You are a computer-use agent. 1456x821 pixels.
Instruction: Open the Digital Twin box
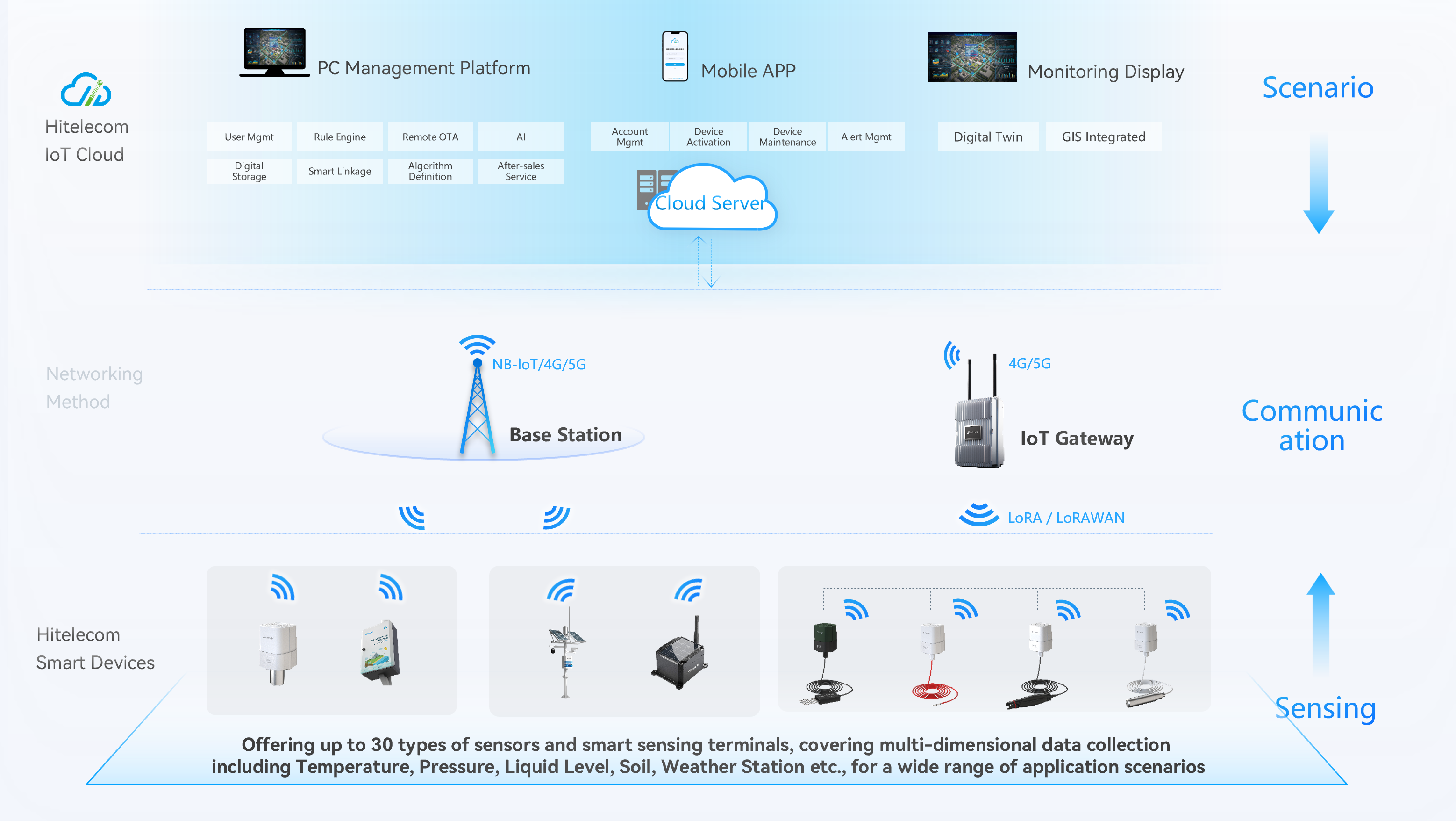pos(988,137)
